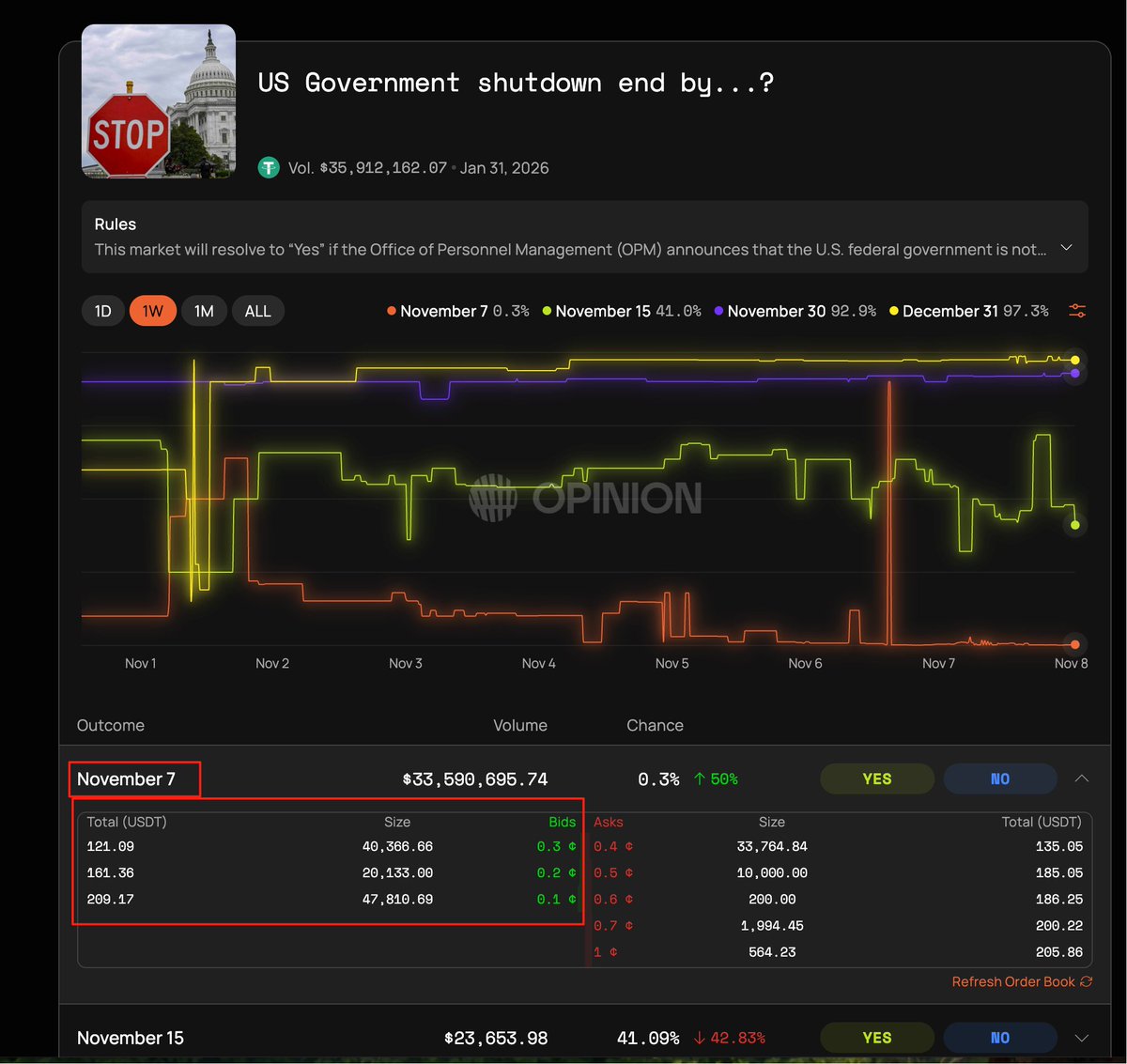Click the green November 15 line endpoint
The image size is (1127, 1064).
coord(1076,525)
